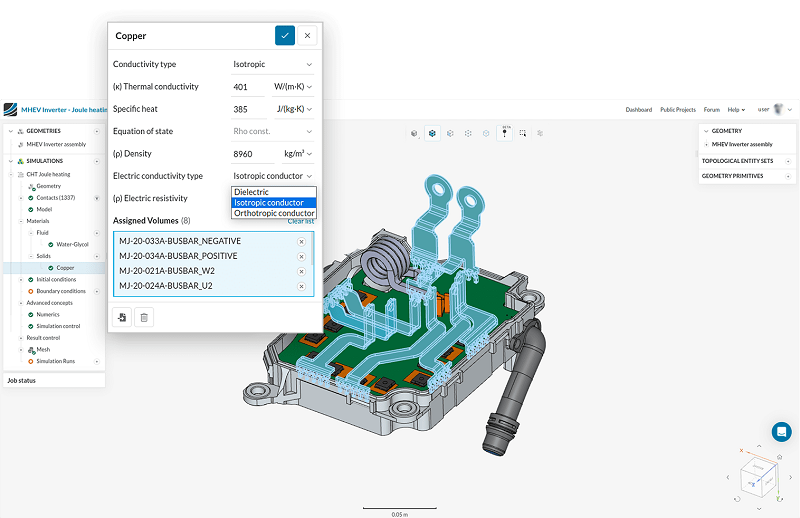Collapse the GEOMETRIES section chevron

tap(11, 131)
